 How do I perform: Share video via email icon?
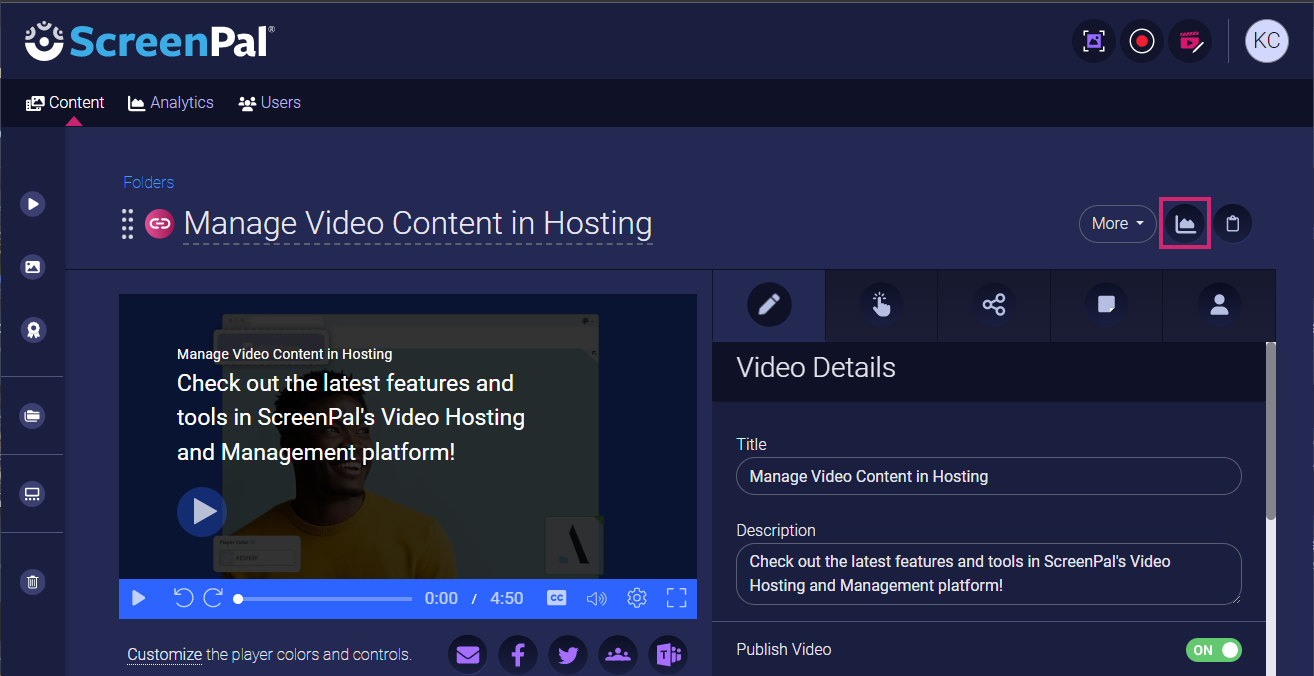(468, 655)
